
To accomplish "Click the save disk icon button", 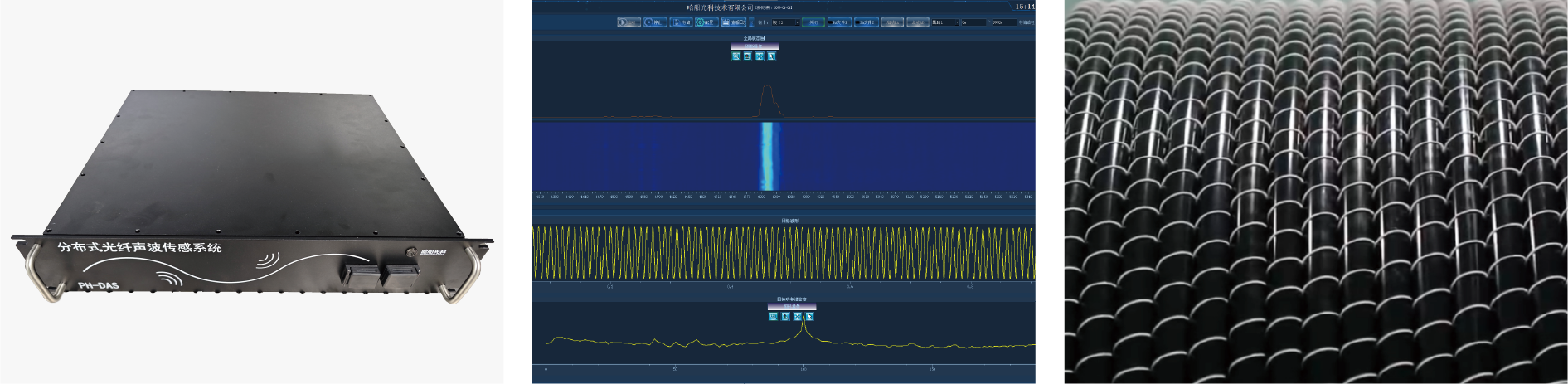I will click(681, 22).
